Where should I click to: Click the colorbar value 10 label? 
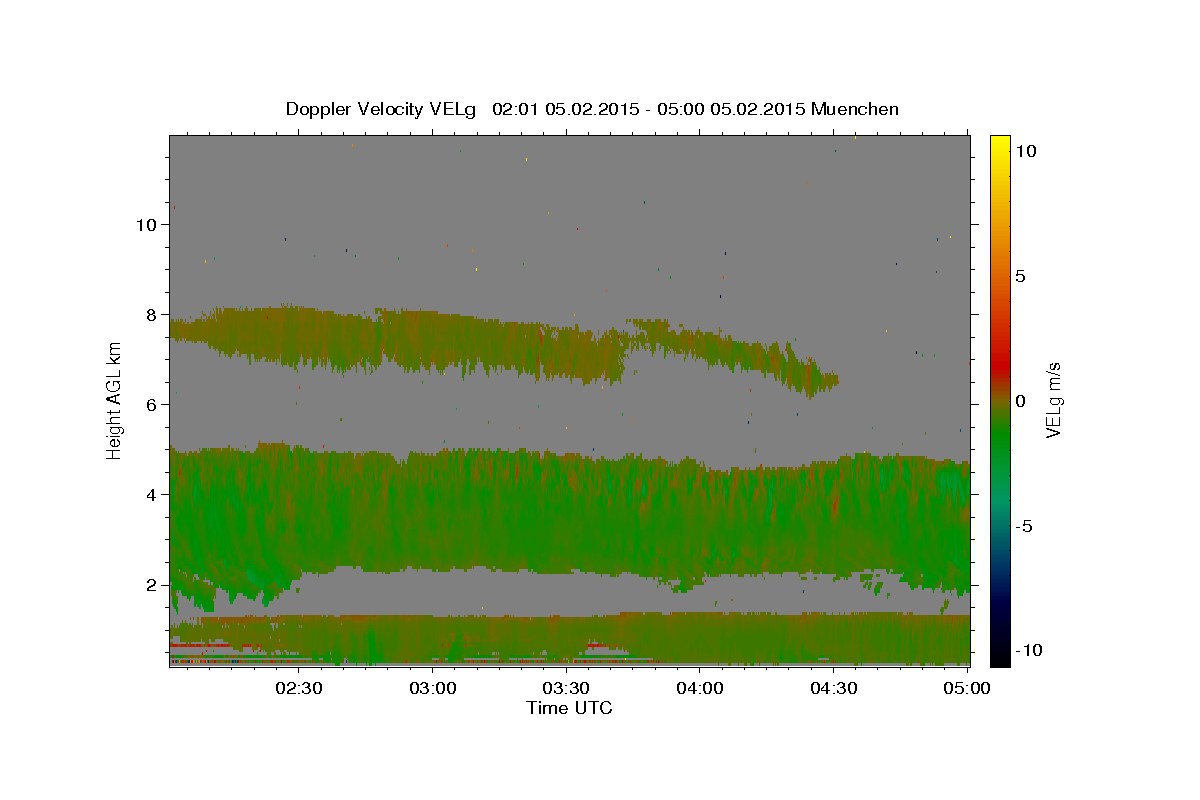(1025, 151)
